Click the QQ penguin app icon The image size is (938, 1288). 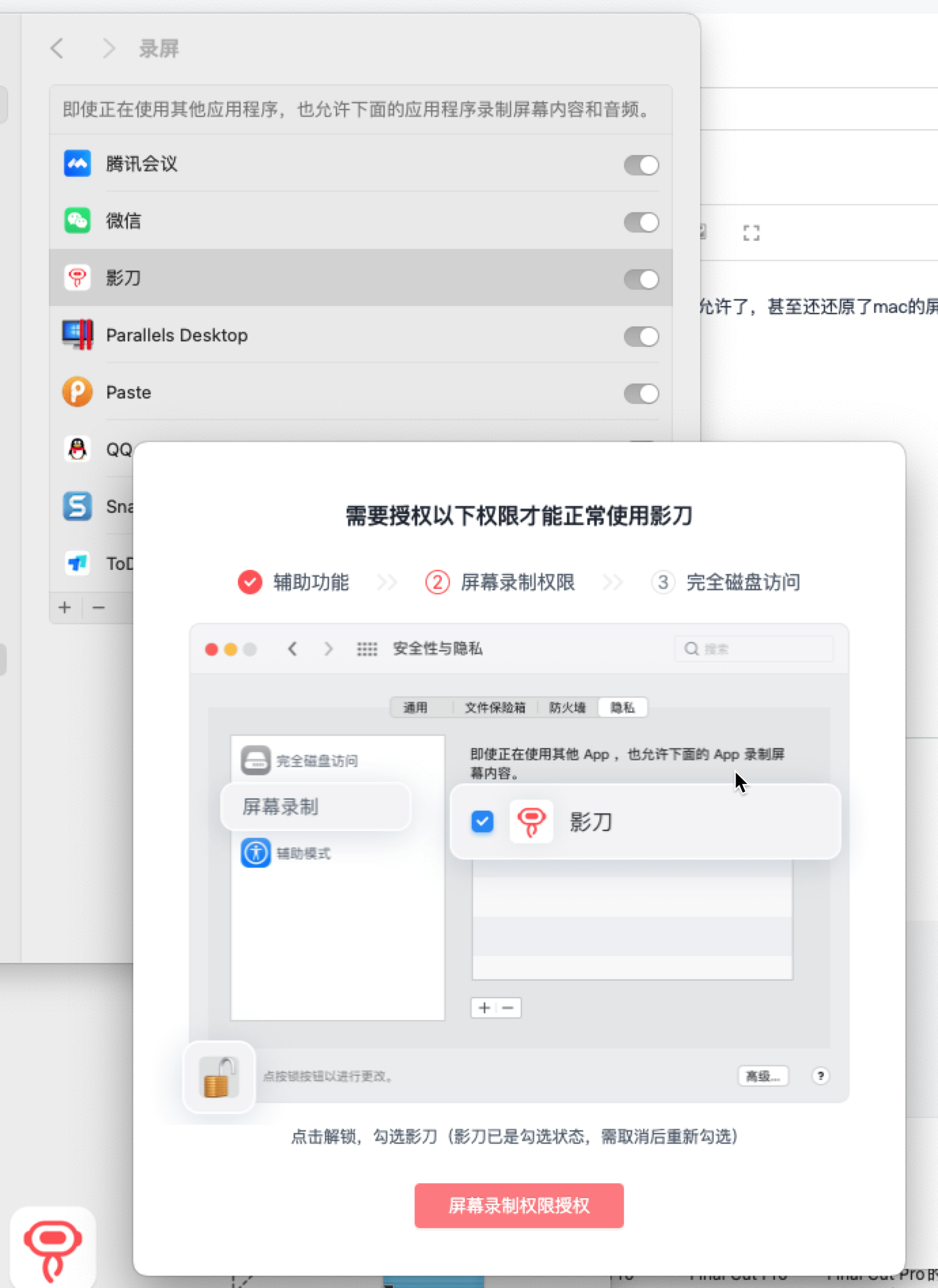click(x=77, y=450)
